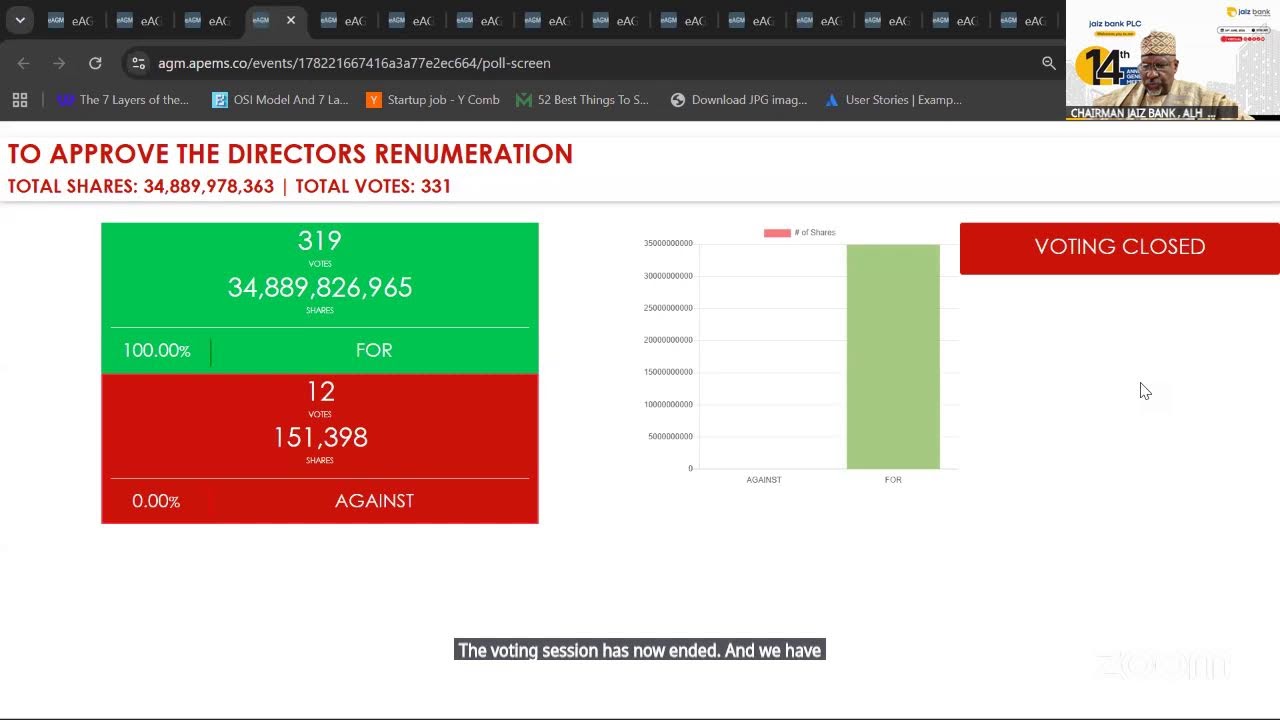
Task: Click the globe favicon for Download JPG
Action: point(678,100)
